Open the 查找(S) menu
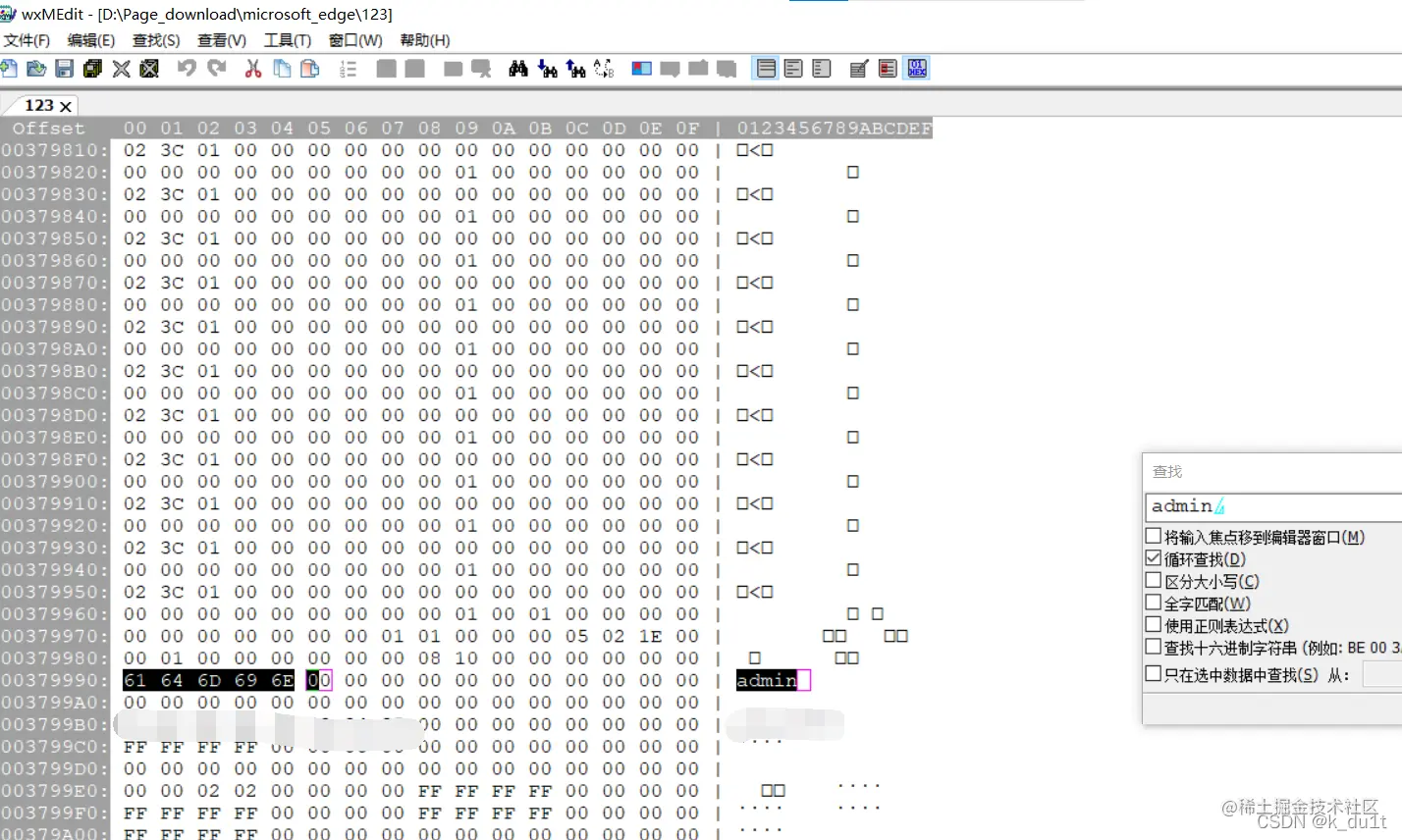 pos(156,40)
